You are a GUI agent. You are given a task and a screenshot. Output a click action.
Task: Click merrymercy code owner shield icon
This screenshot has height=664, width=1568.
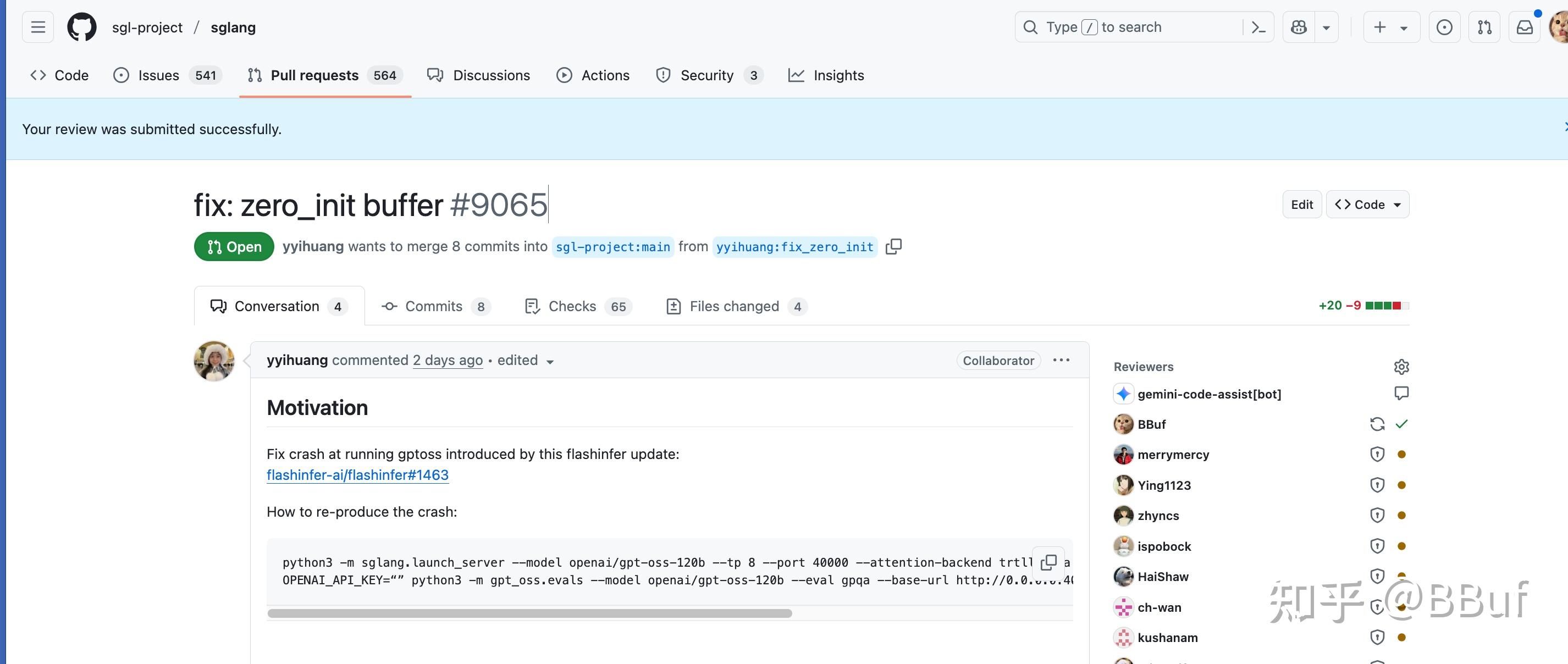click(1377, 454)
